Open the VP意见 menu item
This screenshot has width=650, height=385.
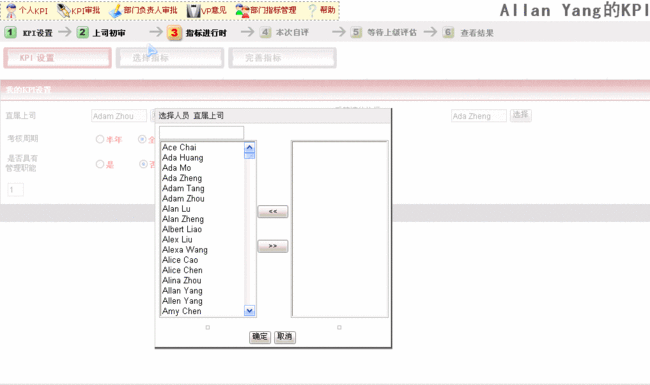pos(214,10)
